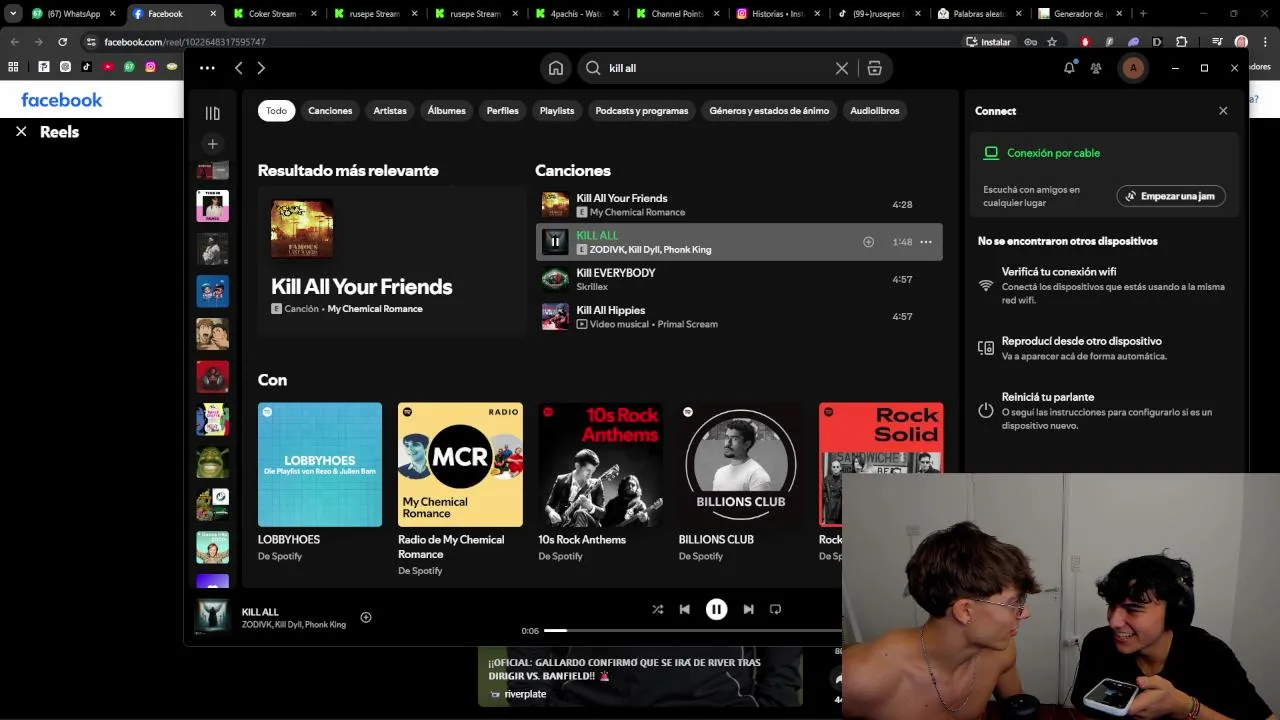This screenshot has width=1280, height=720.
Task: Open more options for KILL ALL row
Action: tap(926, 242)
